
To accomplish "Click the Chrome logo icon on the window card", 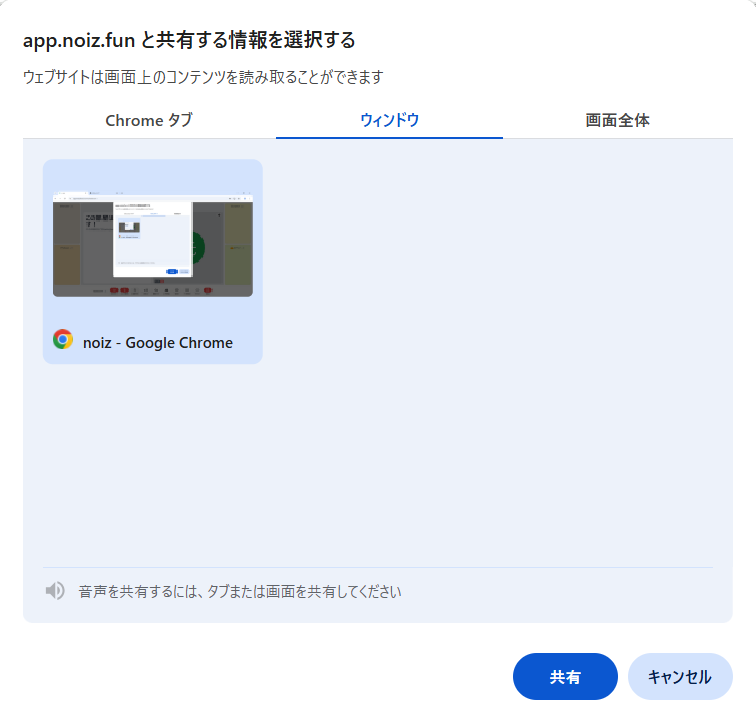I will (x=63, y=340).
